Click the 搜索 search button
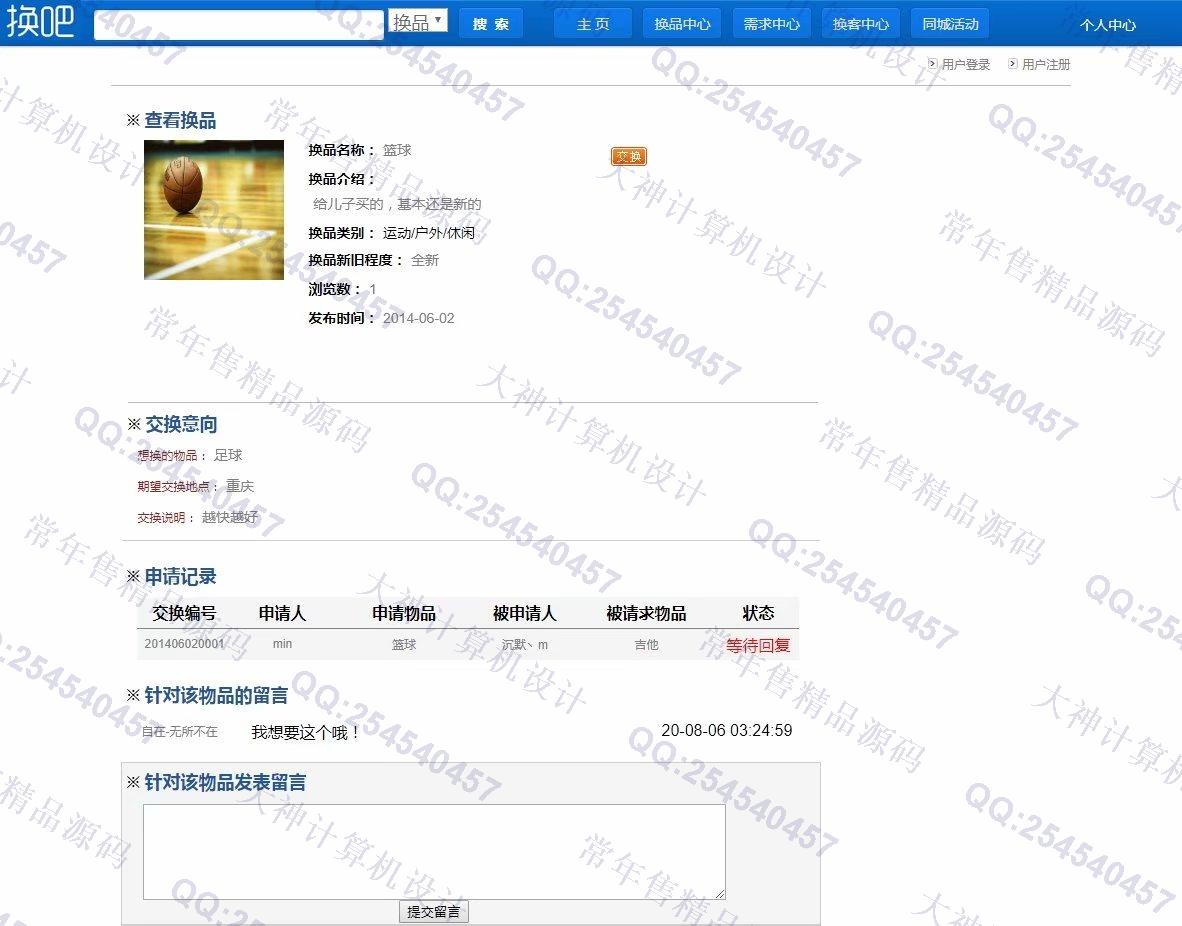1182x926 pixels. [491, 24]
